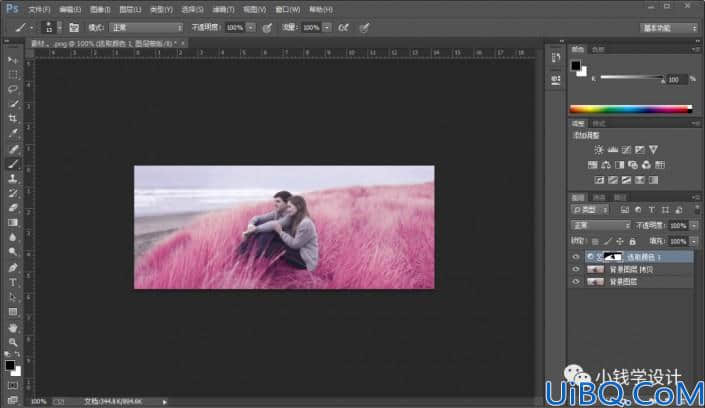
Task: Add a Hue/Saturation adjustment layer
Action: pyautogui.click(x=593, y=165)
